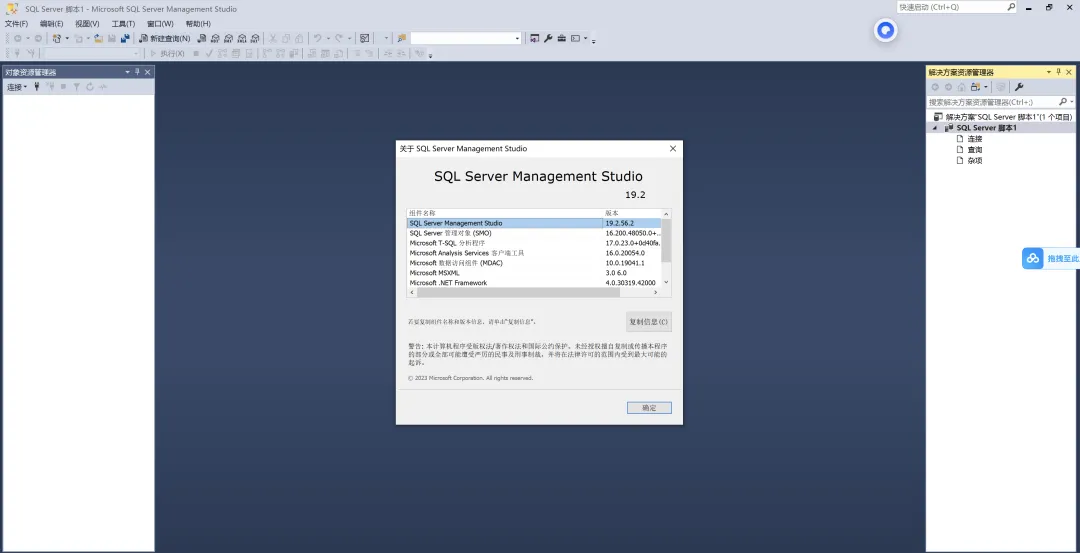Click the Analysis Services MDX Query icon
The image size is (1080, 553).
pos(215,39)
